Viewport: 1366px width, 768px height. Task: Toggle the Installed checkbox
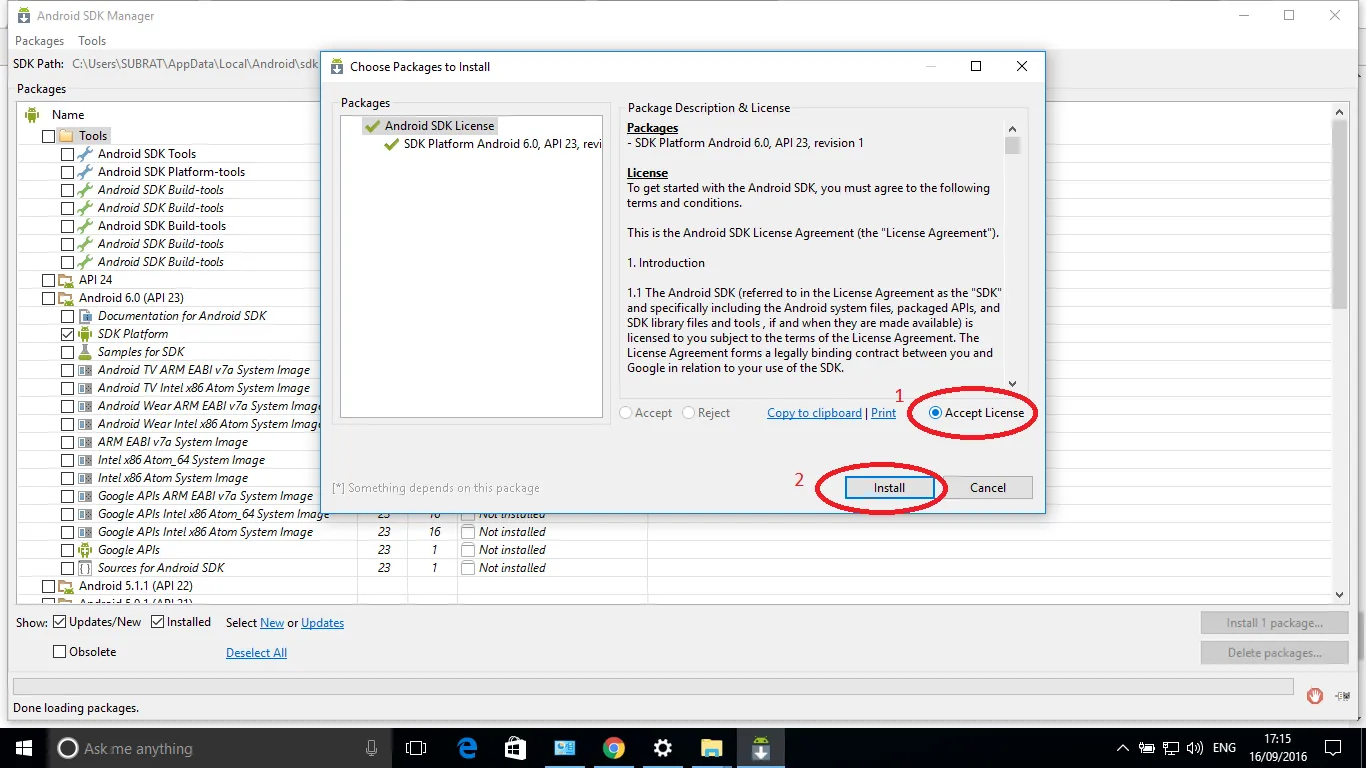[158, 622]
